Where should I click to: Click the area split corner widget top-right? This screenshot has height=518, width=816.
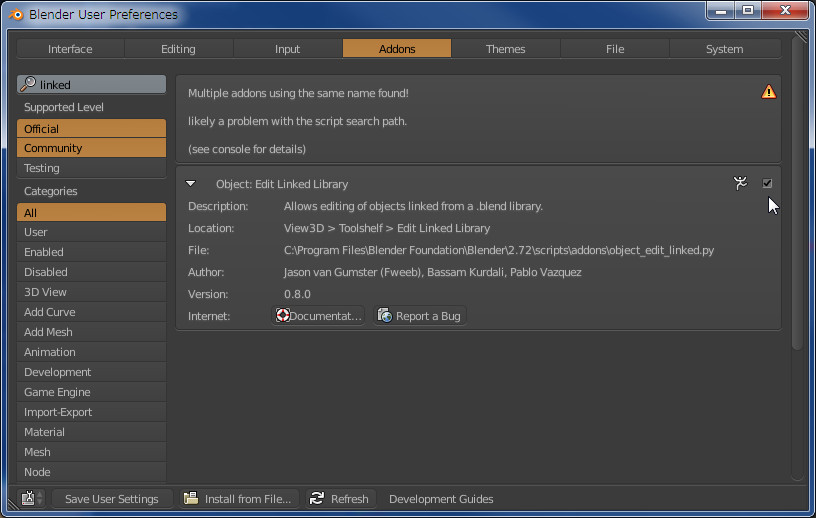point(801,36)
